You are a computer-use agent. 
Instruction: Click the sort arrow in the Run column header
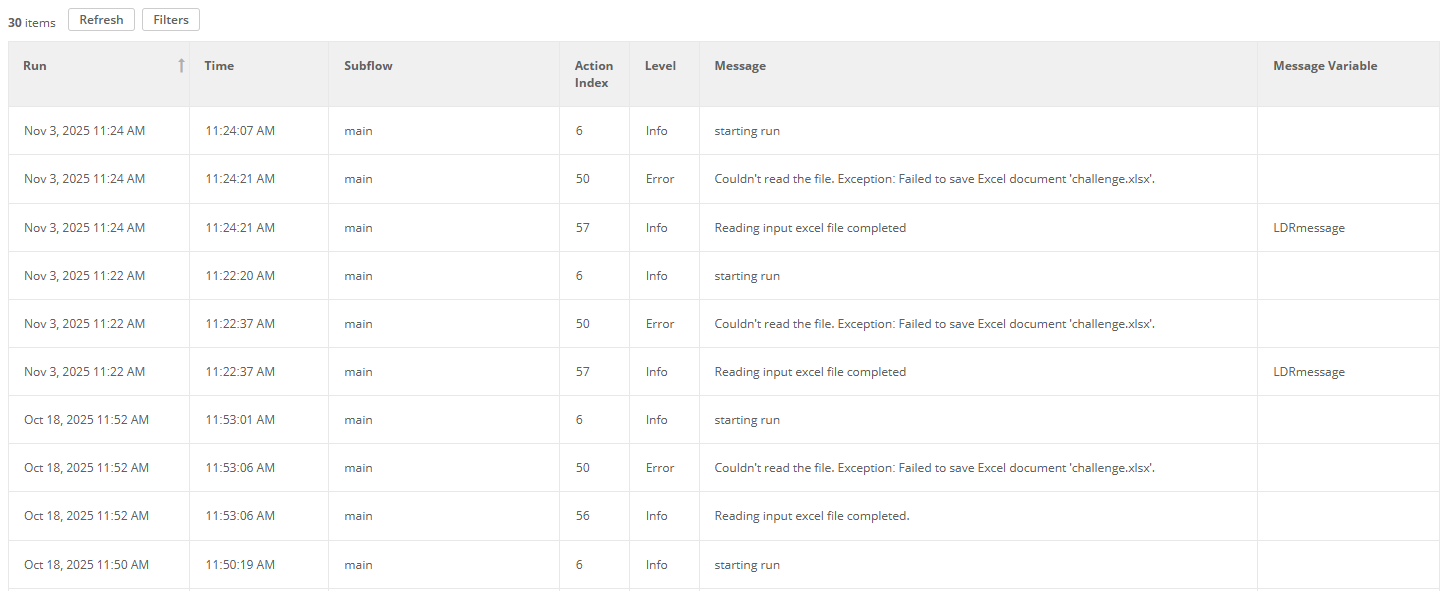point(181,66)
